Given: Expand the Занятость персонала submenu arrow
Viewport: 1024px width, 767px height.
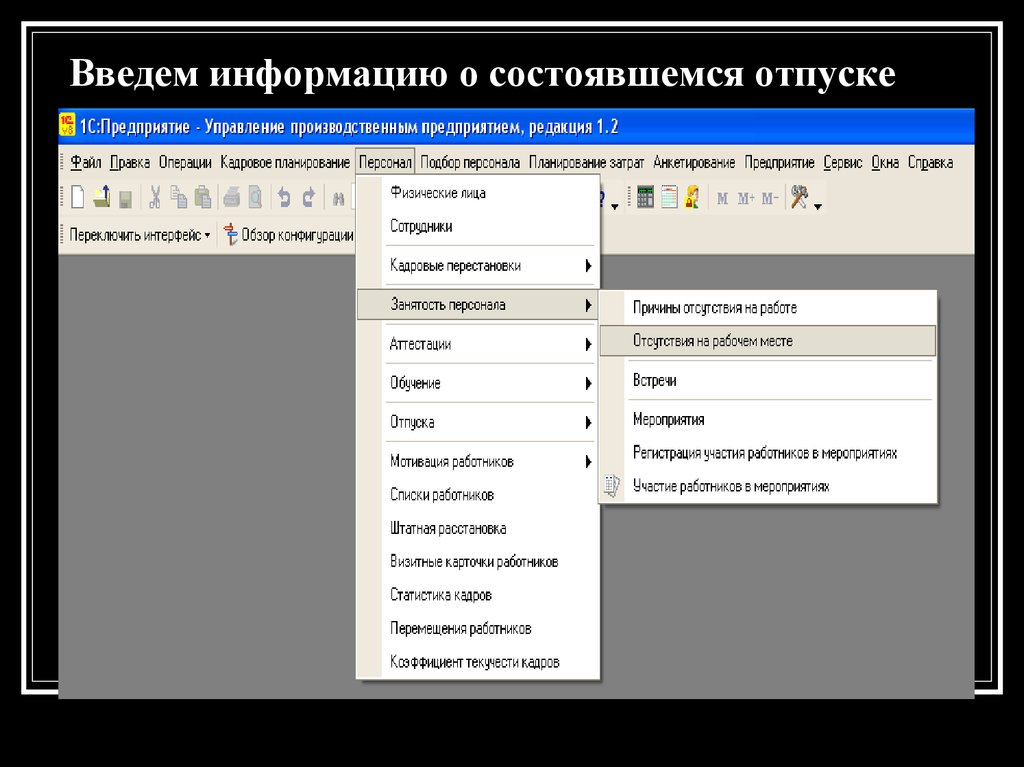Looking at the screenshot, I should point(590,304).
